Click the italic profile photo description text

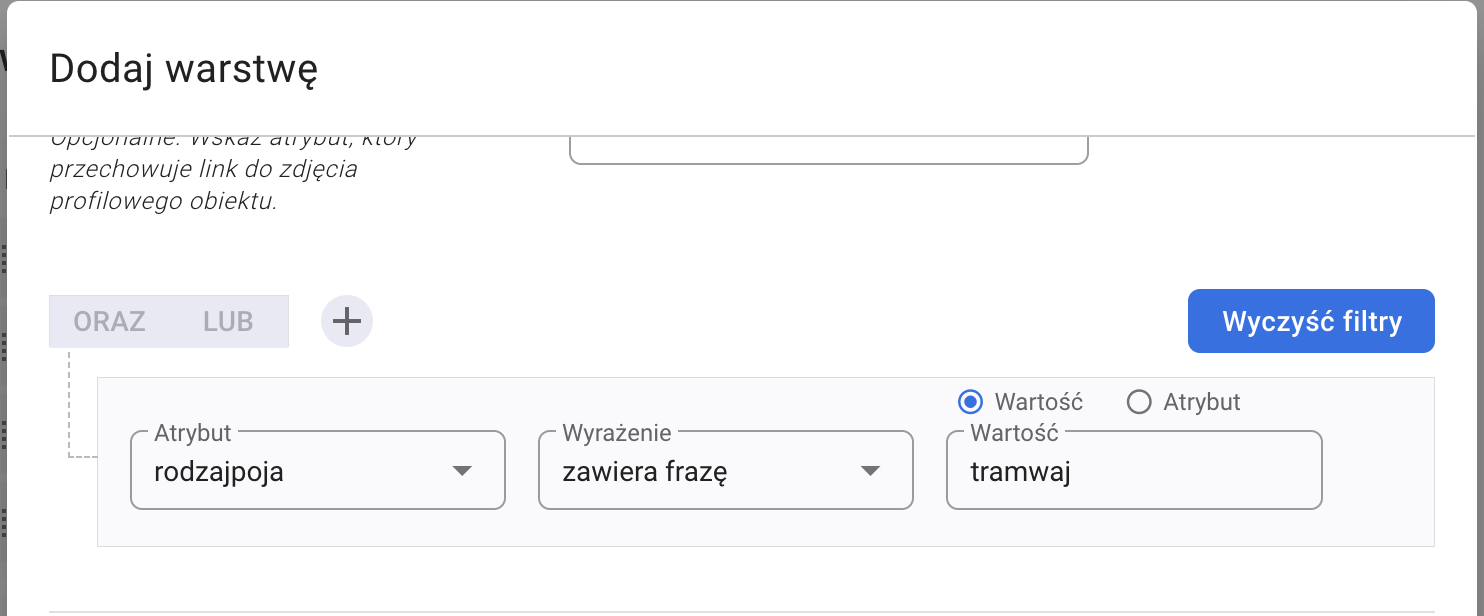tap(203, 185)
